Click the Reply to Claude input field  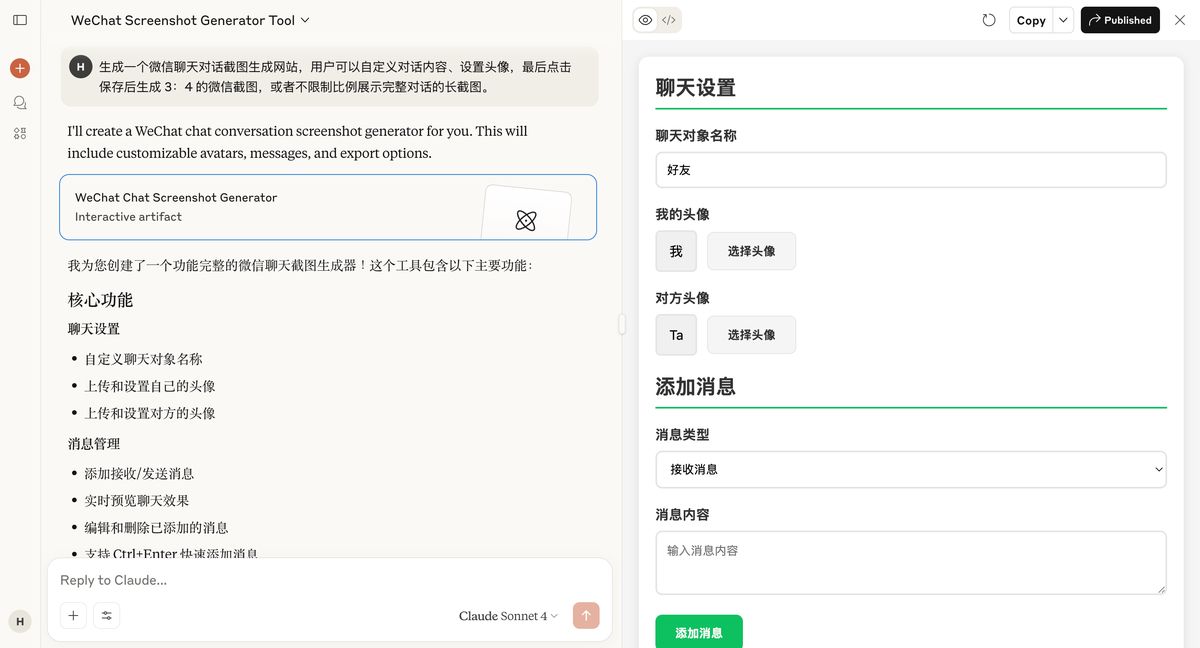pos(300,580)
